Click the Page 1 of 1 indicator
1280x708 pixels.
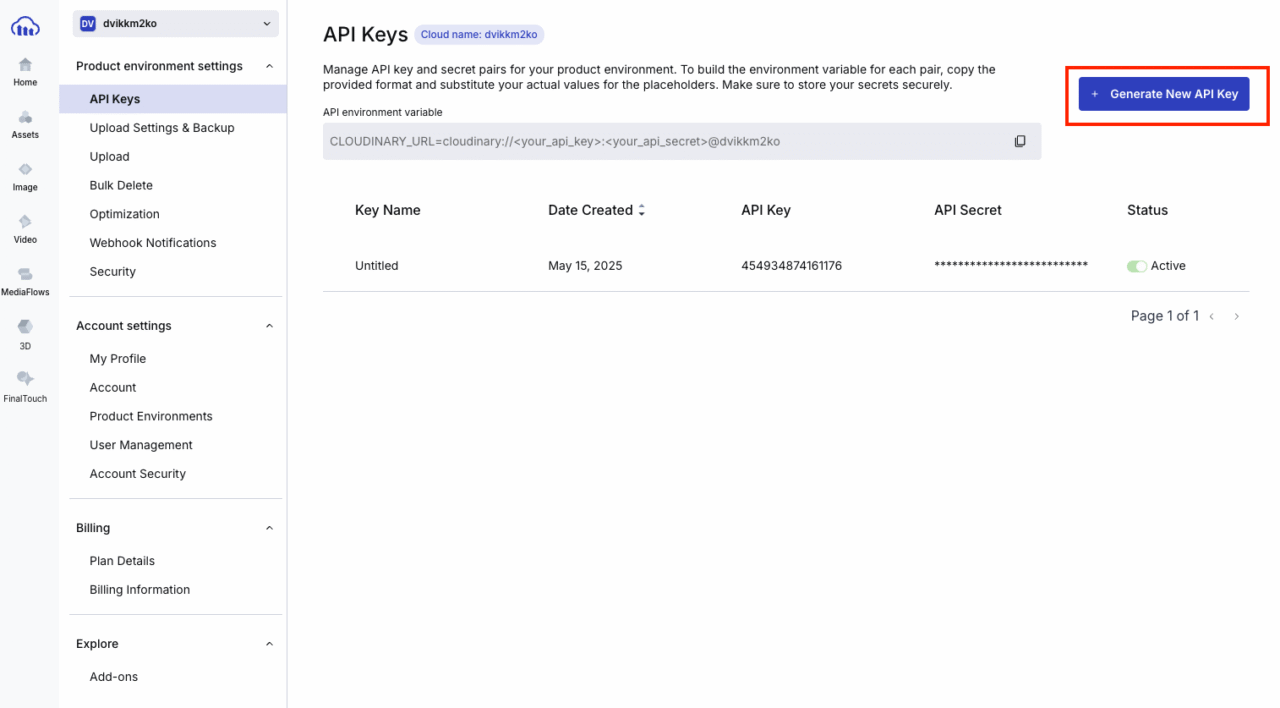pos(1165,316)
